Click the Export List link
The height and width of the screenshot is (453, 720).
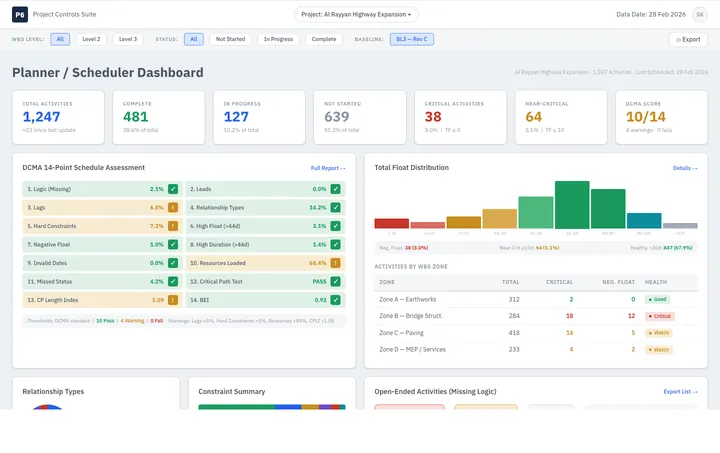[680, 392]
